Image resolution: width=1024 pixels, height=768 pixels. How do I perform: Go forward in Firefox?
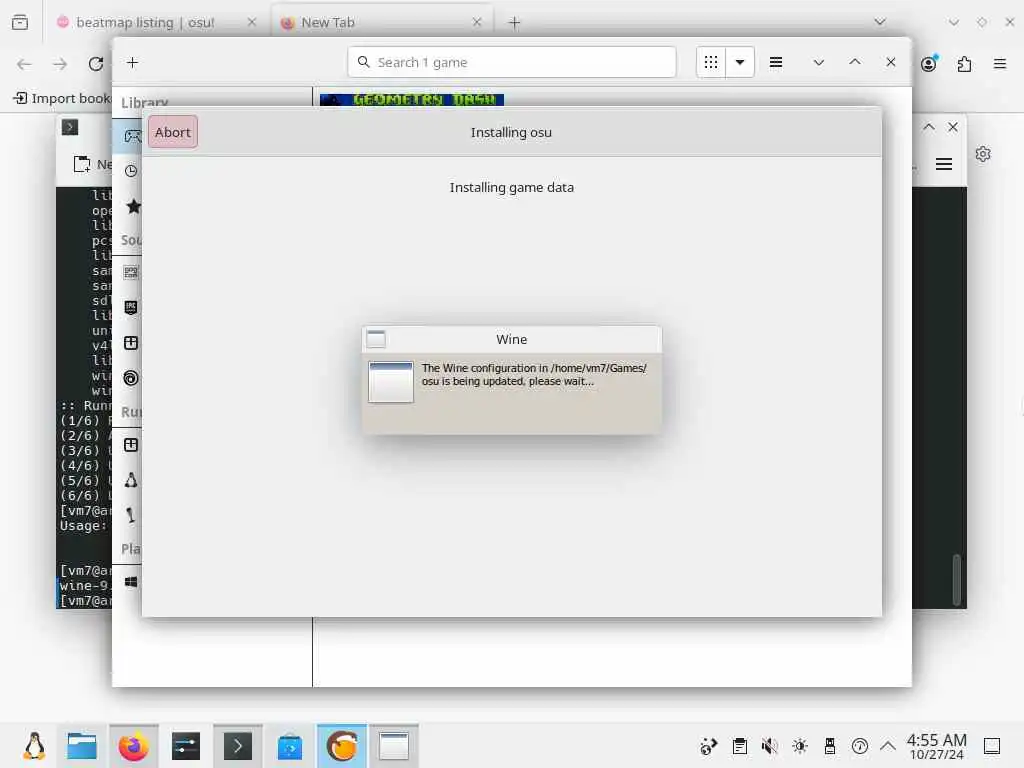click(60, 64)
